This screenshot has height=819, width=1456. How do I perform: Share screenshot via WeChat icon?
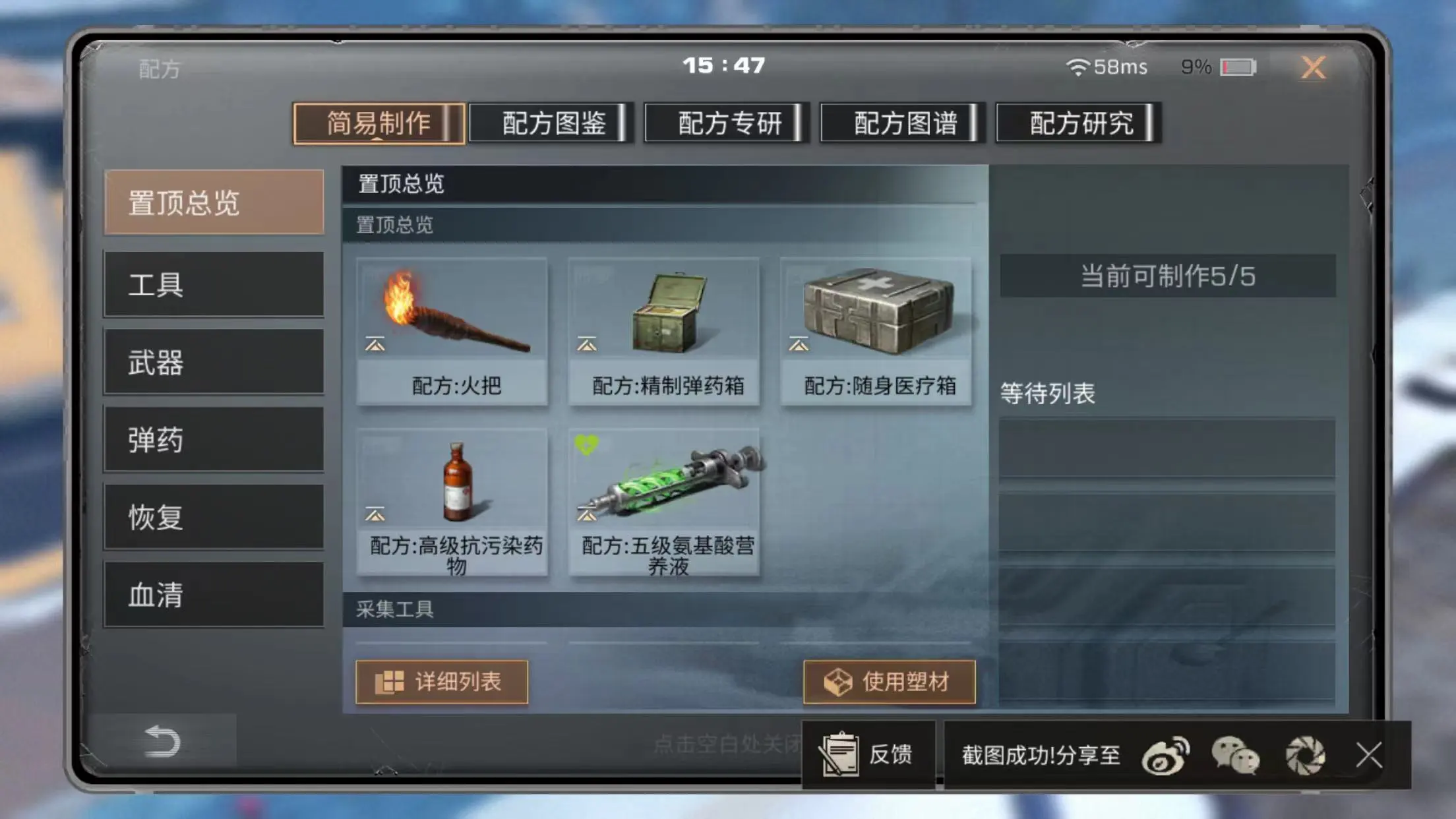pos(1236,756)
